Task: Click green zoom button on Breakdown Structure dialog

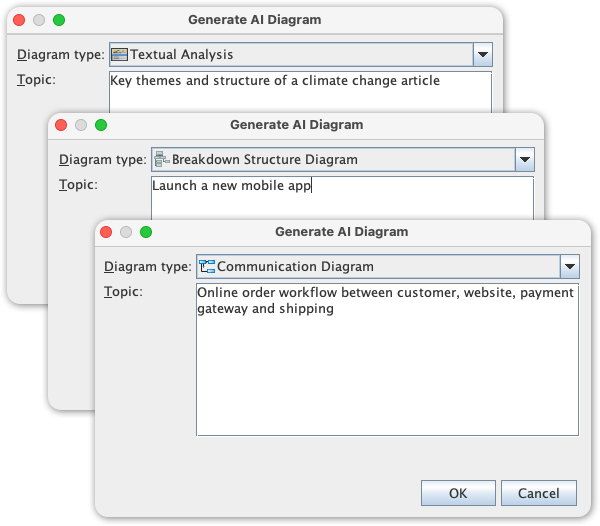Action: point(100,125)
